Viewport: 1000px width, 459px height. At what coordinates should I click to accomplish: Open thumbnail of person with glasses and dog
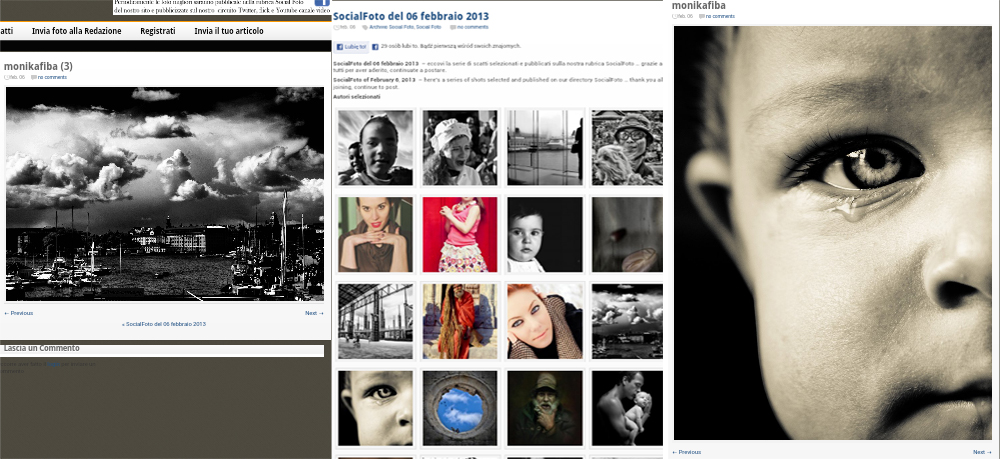(628, 148)
